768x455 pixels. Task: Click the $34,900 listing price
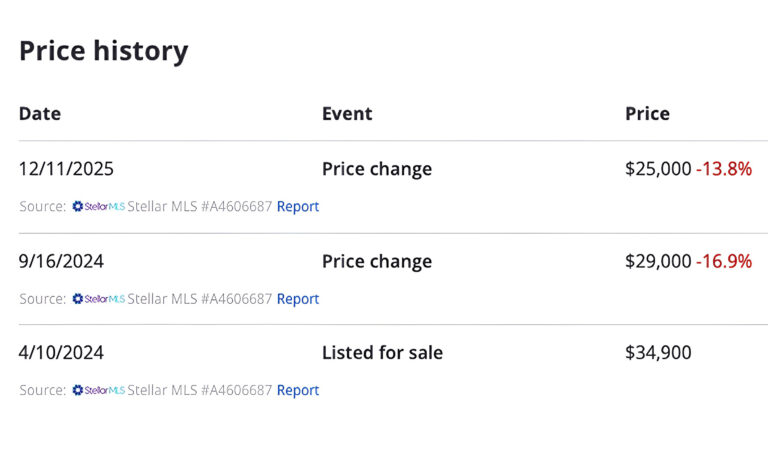click(658, 353)
